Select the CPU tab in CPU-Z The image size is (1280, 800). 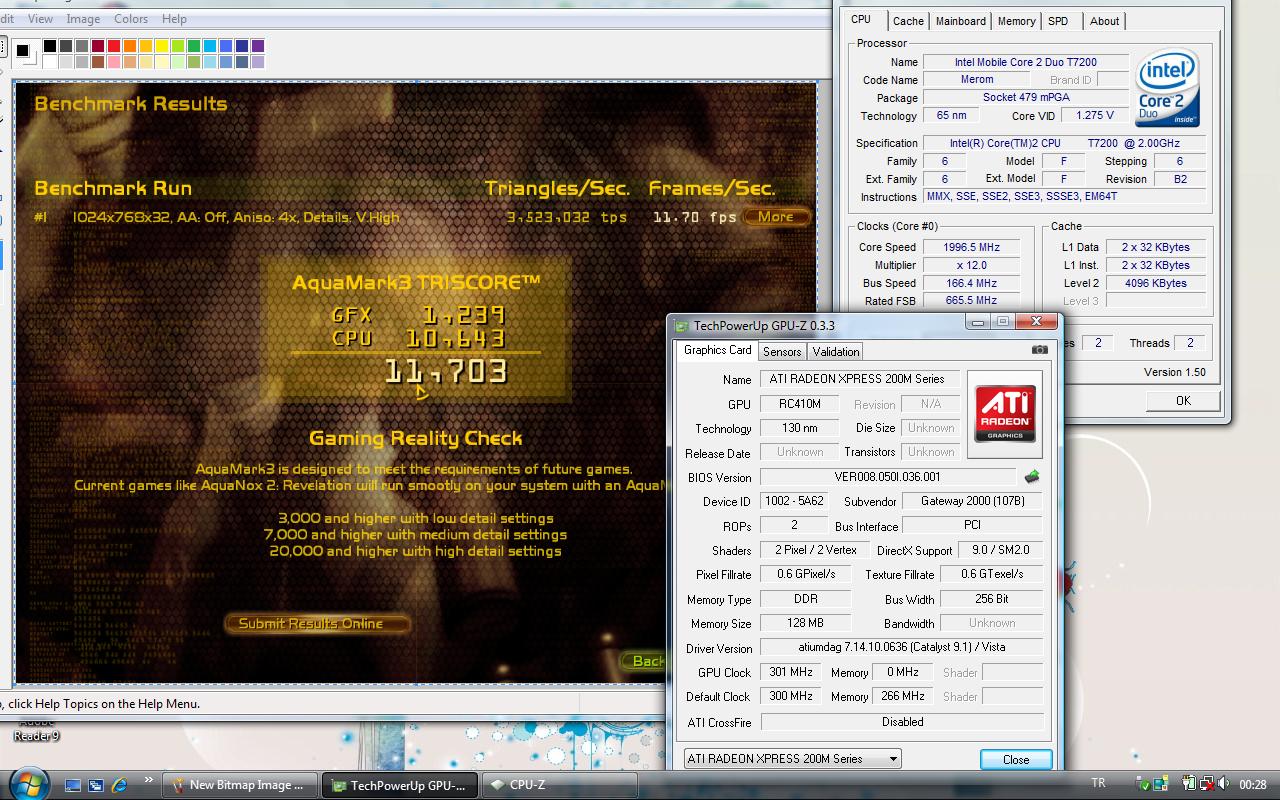coord(861,19)
